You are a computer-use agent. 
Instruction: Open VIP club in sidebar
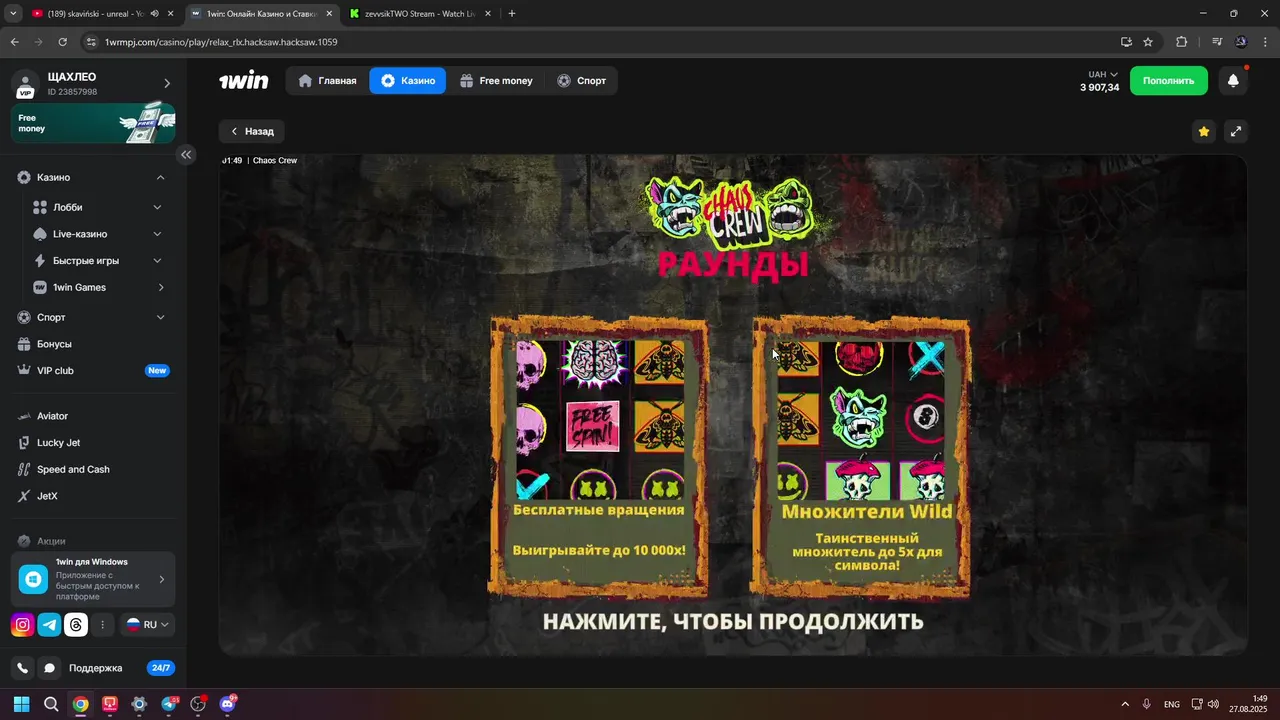[93, 371]
